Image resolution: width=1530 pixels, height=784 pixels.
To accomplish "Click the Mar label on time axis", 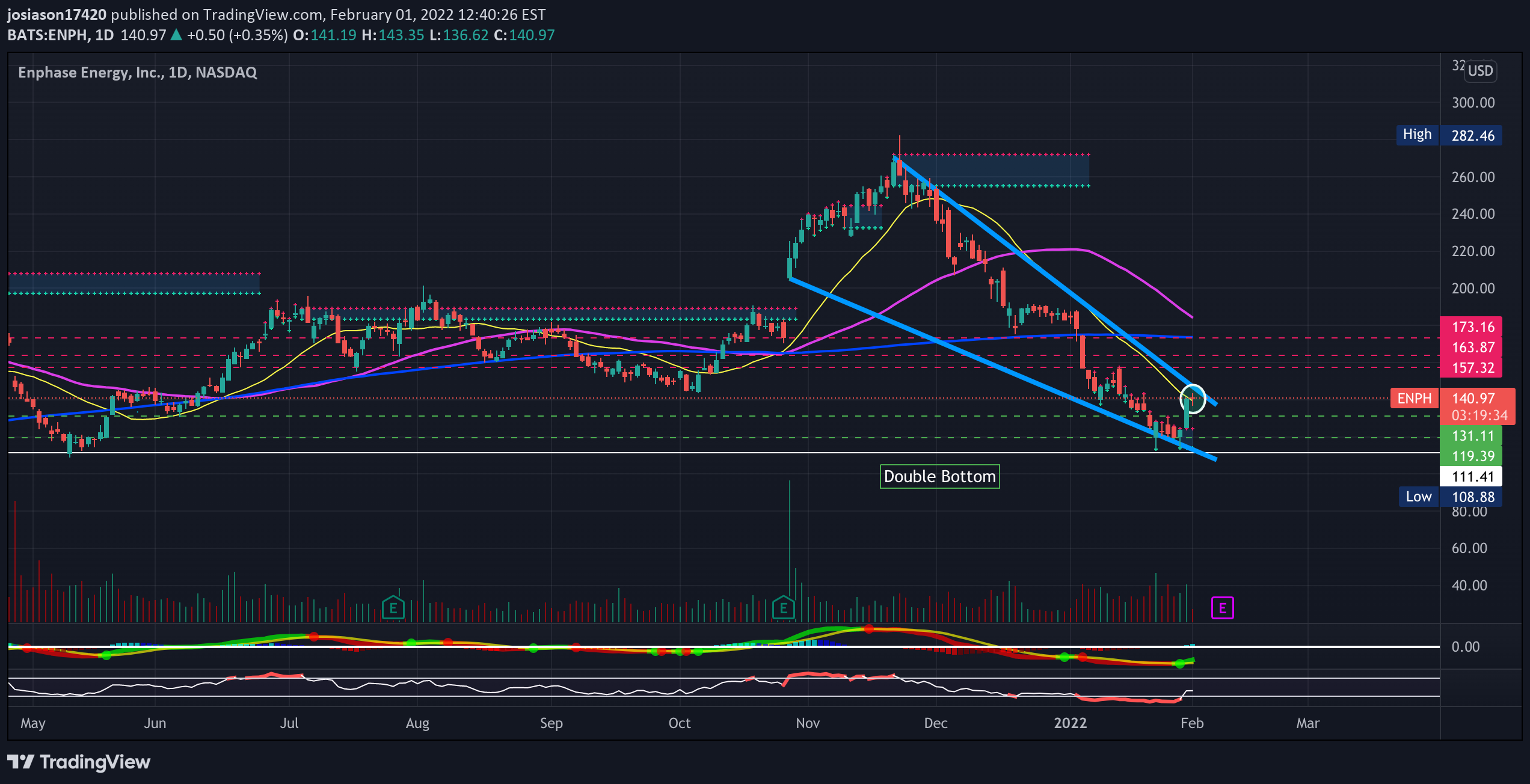I will pos(1307,723).
